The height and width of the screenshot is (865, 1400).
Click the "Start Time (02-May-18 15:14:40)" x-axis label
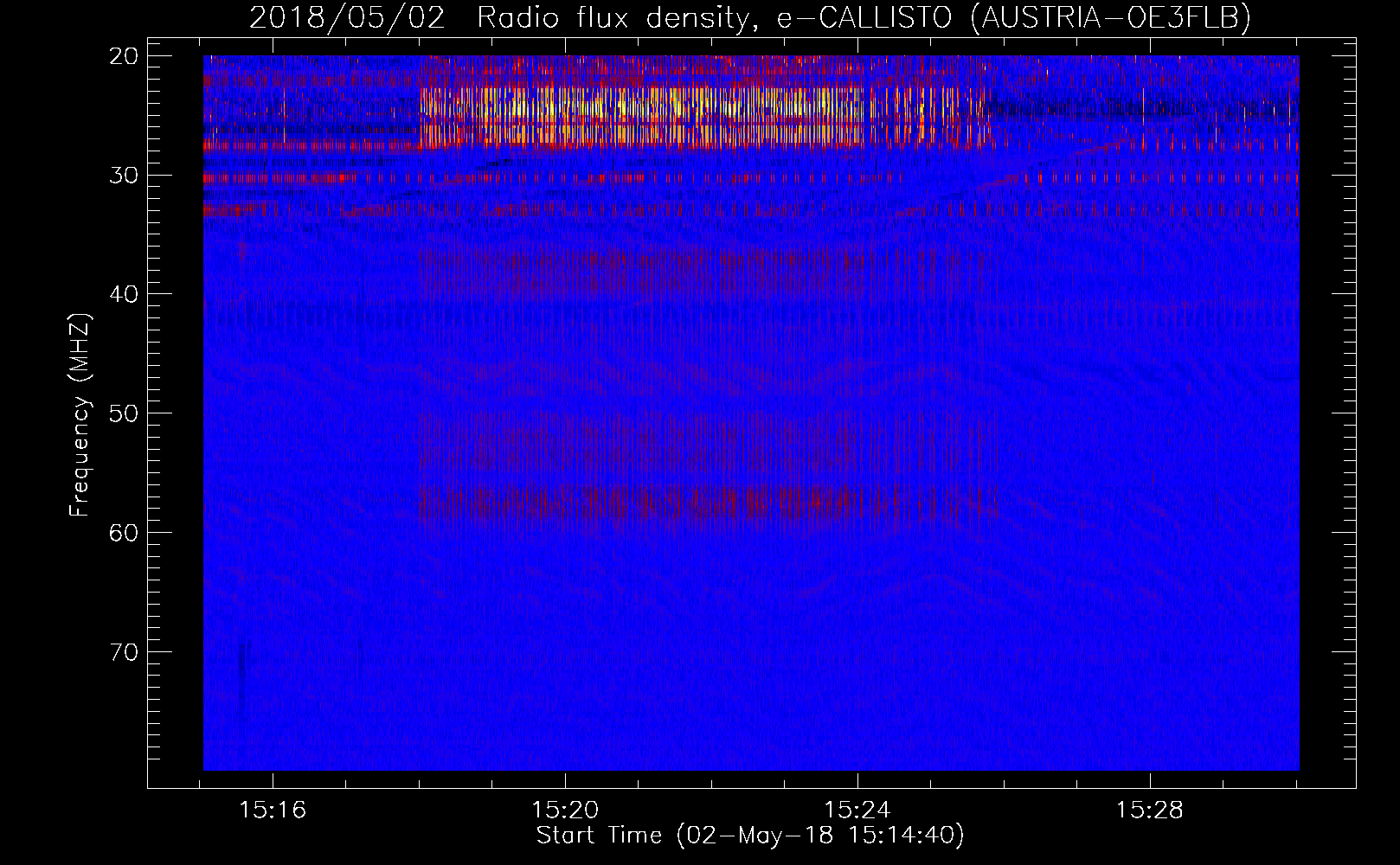tap(750, 836)
